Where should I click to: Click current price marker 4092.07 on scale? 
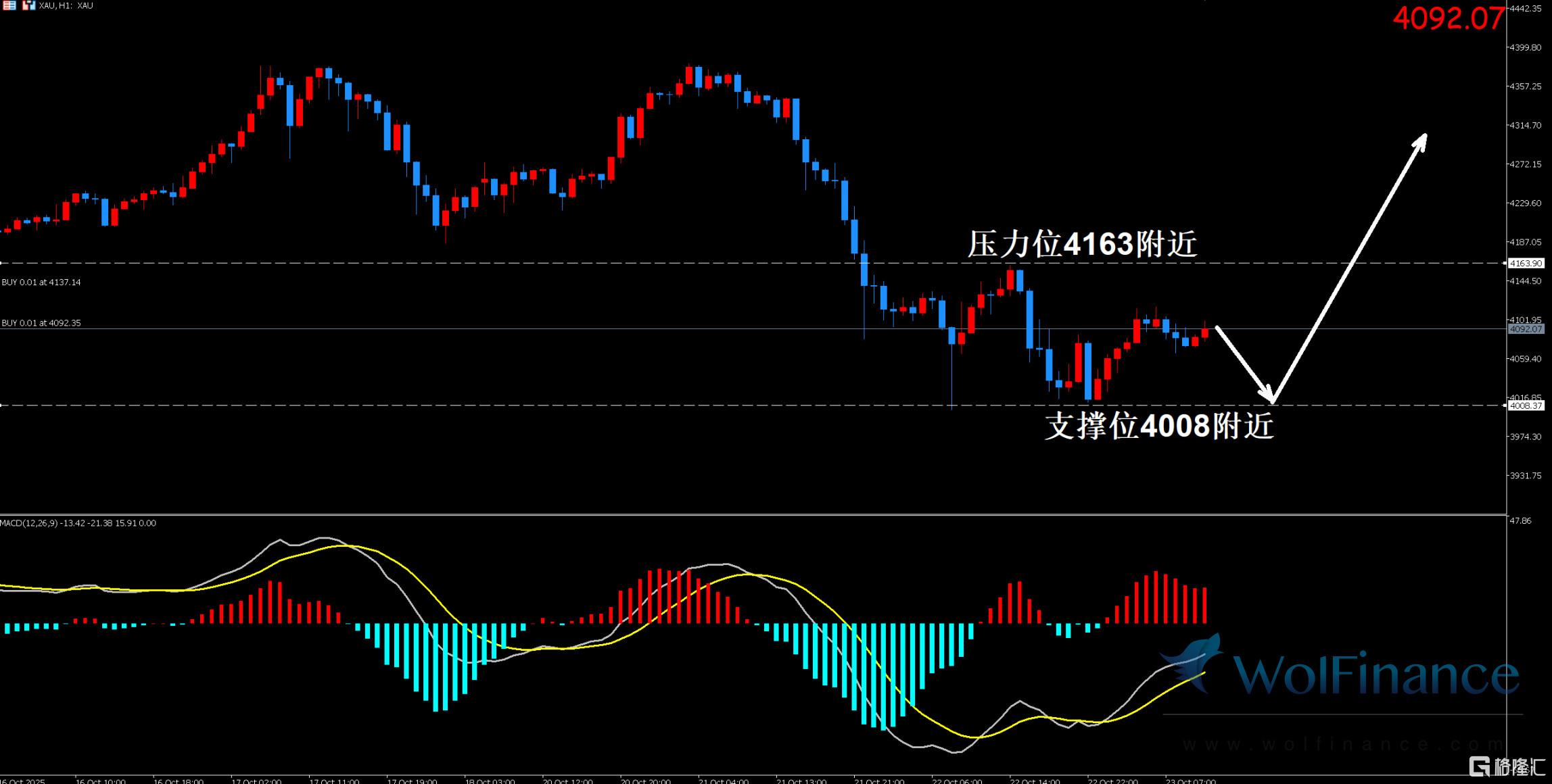[1526, 329]
